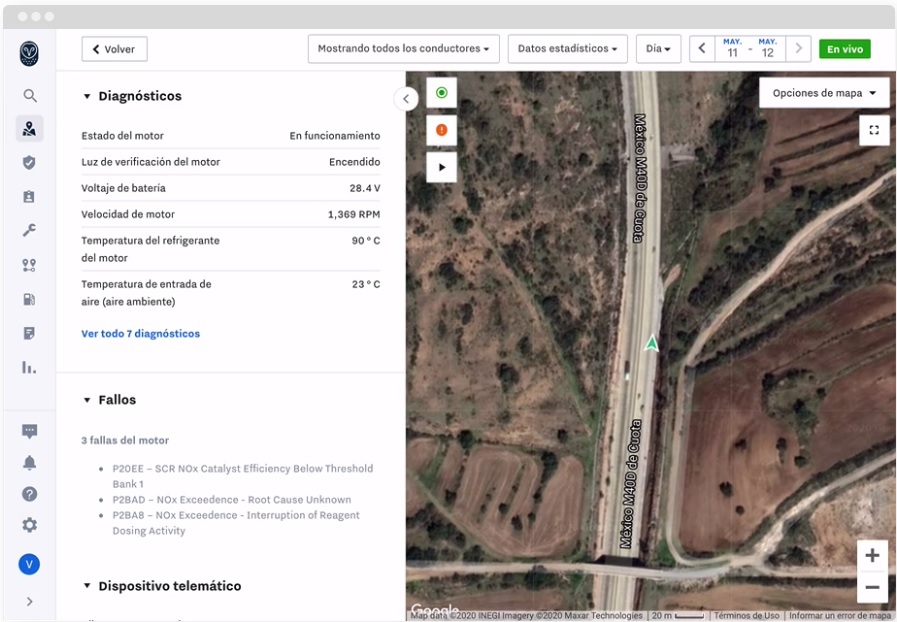The width and height of the screenshot is (897, 622).
Task: Toggle the En vivo live mode button
Action: (x=844, y=49)
